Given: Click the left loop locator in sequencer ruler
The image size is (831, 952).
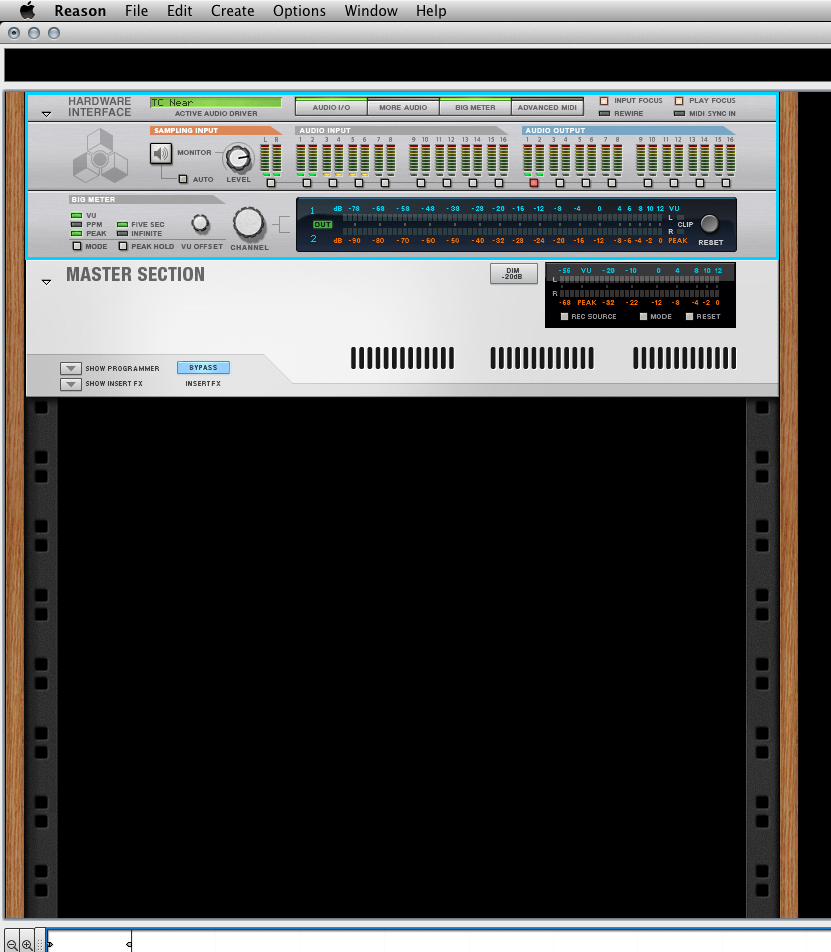Looking at the screenshot, I should pyautogui.click(x=50, y=944).
